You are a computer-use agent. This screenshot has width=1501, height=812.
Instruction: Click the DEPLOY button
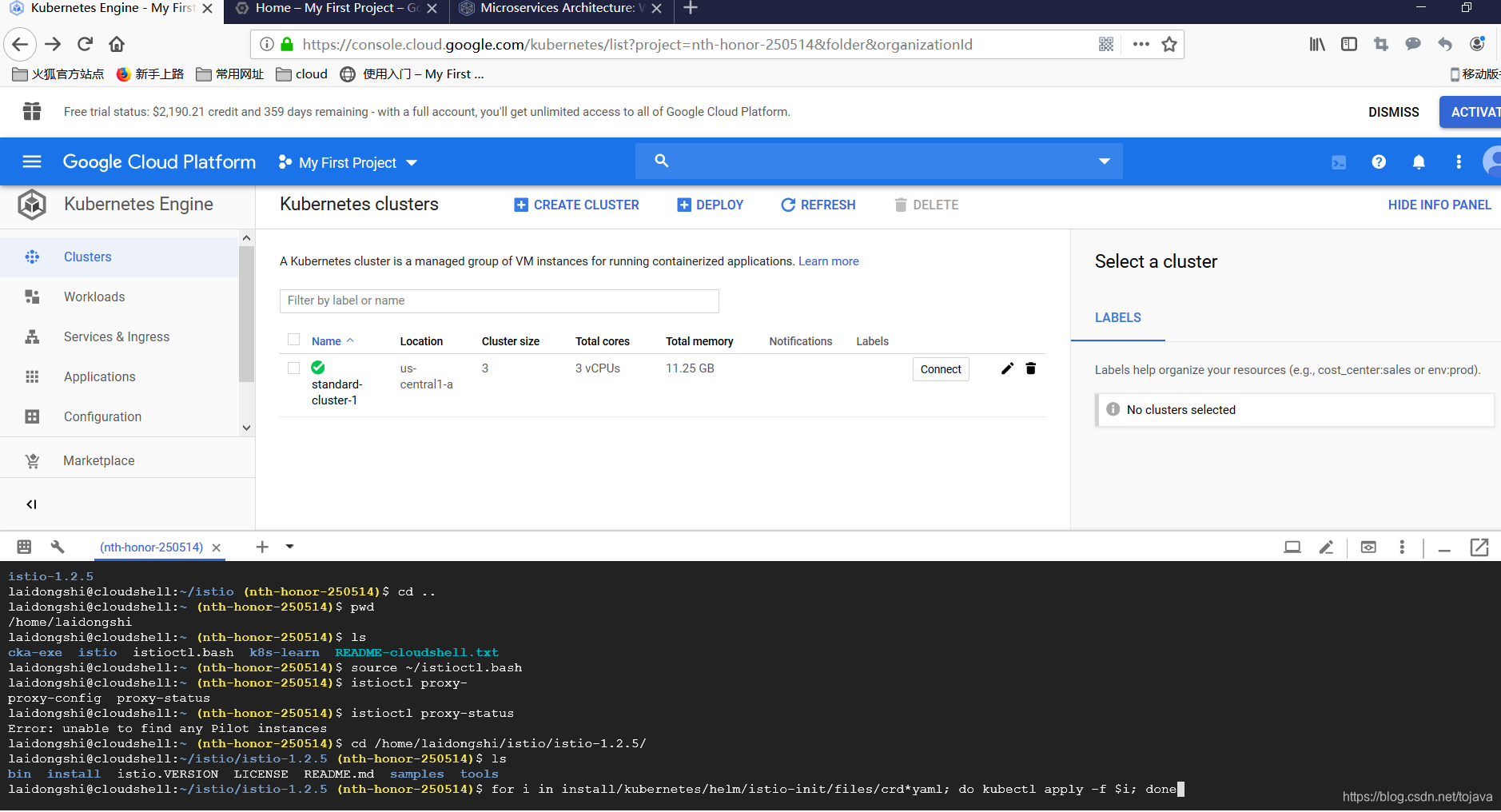click(710, 205)
